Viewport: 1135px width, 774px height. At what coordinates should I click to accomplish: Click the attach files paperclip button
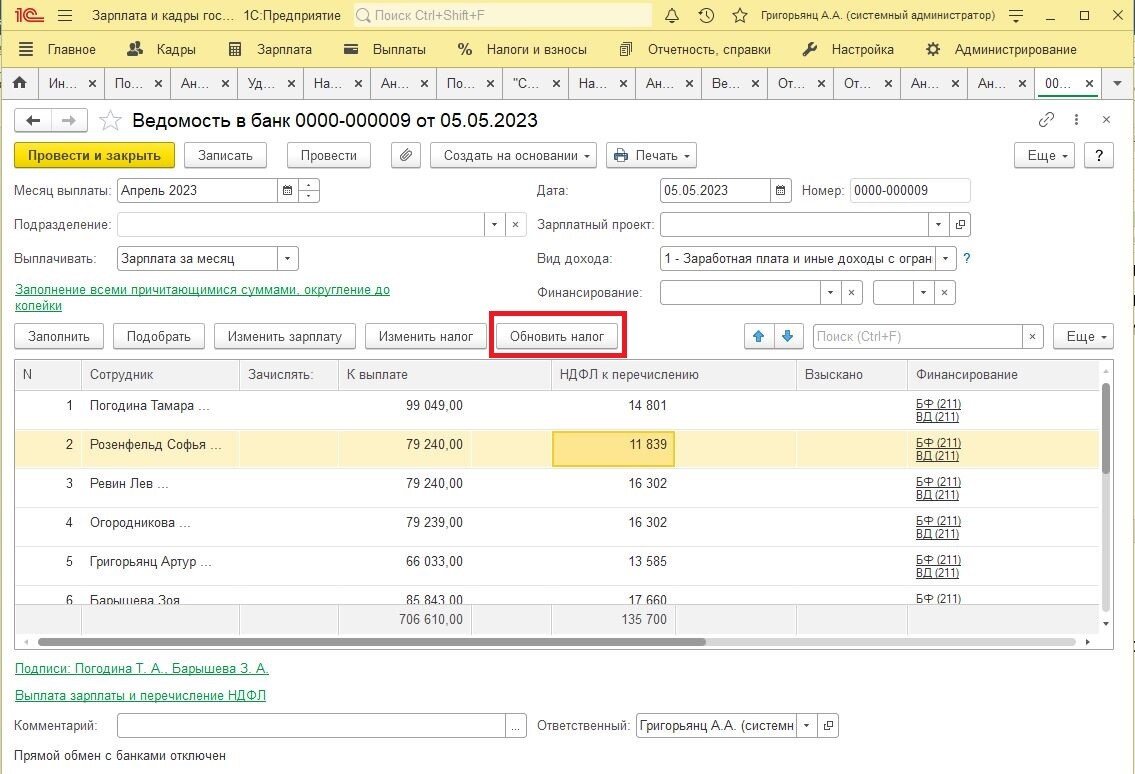pos(406,155)
